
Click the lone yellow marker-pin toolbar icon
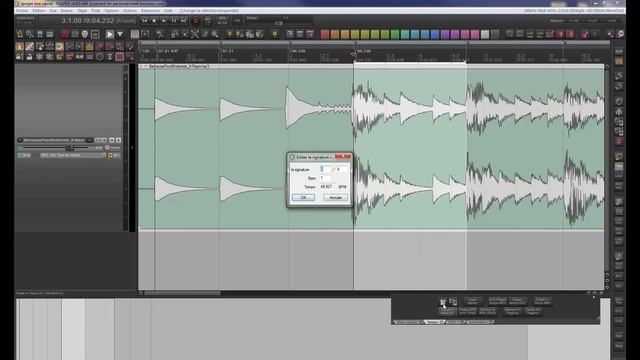pos(275,34)
